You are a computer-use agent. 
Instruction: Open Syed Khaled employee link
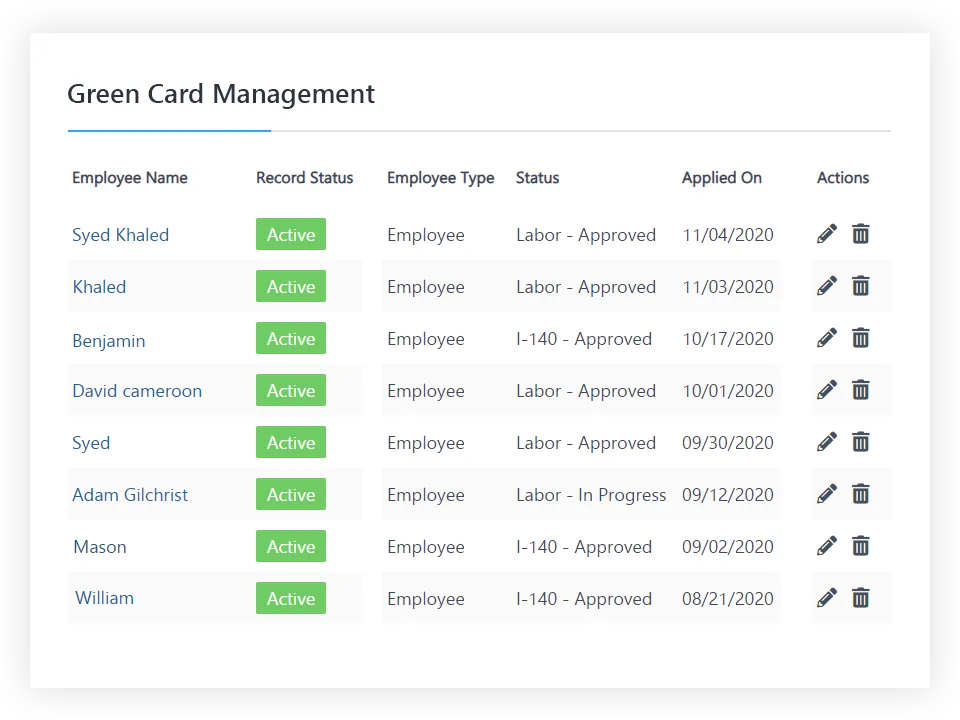click(120, 235)
